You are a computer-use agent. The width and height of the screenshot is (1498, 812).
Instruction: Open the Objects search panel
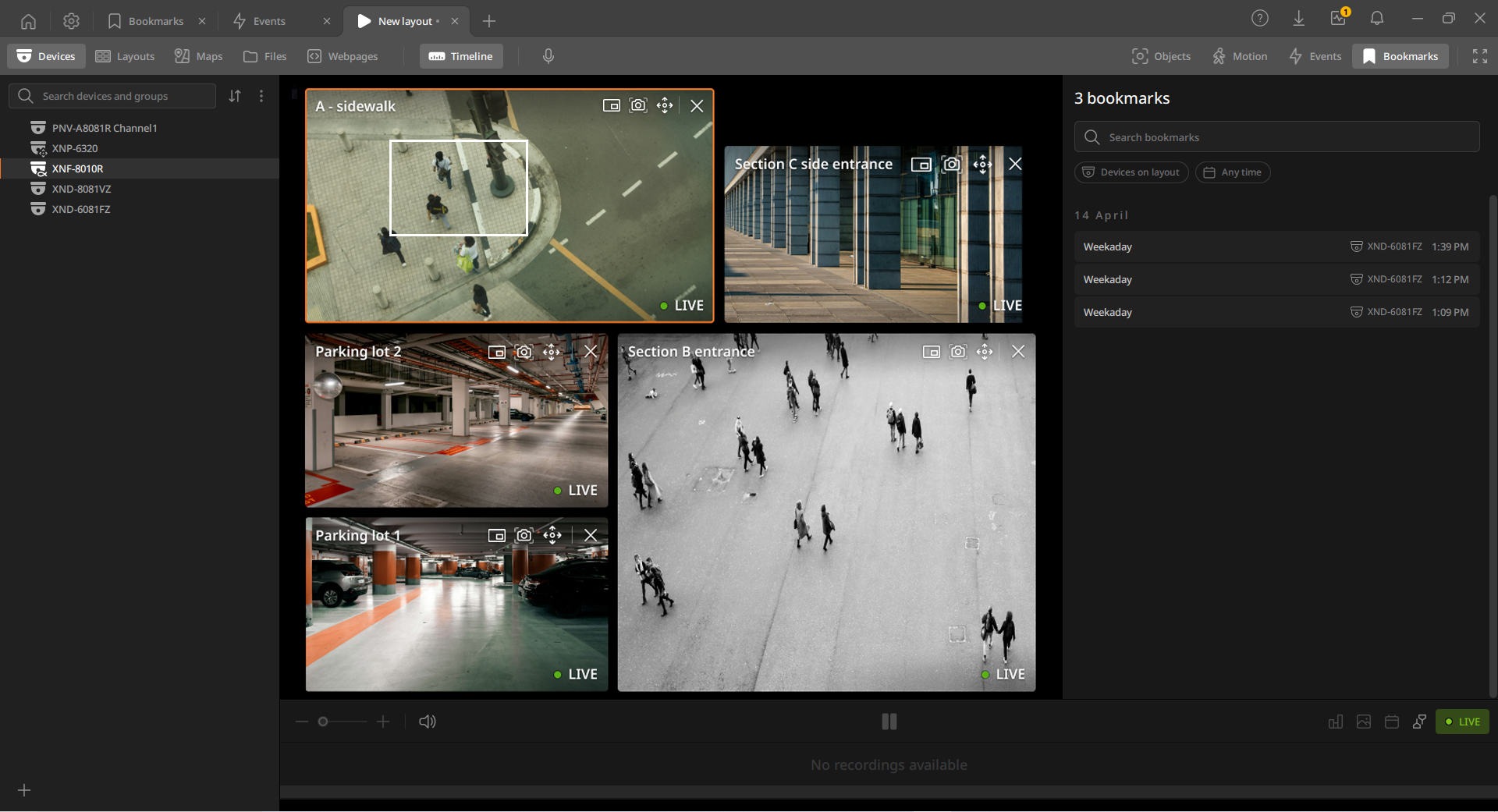[x=1161, y=56]
